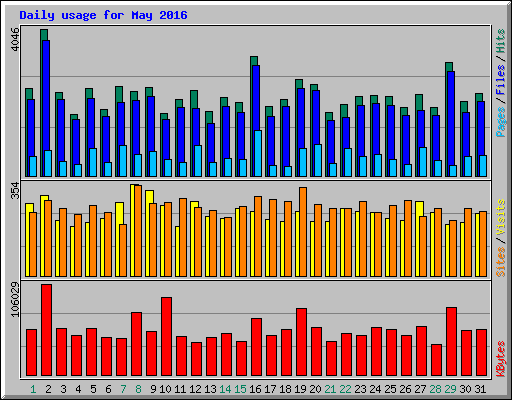Click day 20 on the x-axis
This screenshot has width=512, height=400.
[315, 389]
